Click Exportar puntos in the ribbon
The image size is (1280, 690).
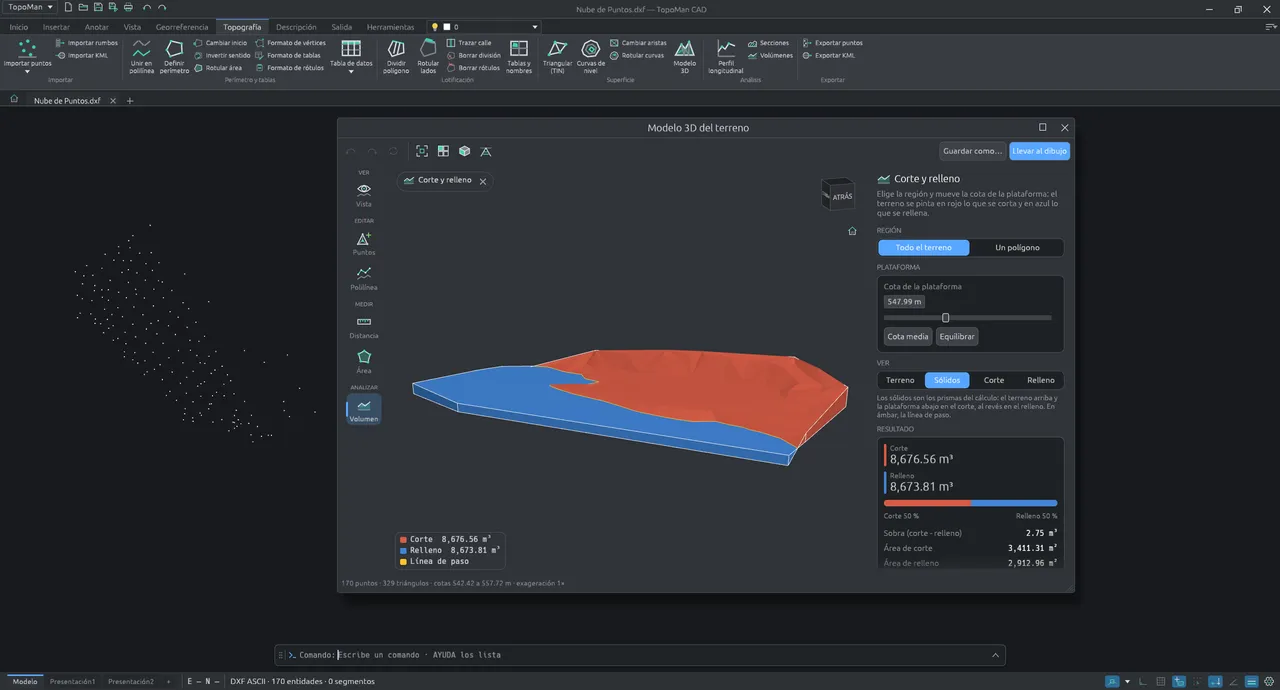(x=832, y=43)
